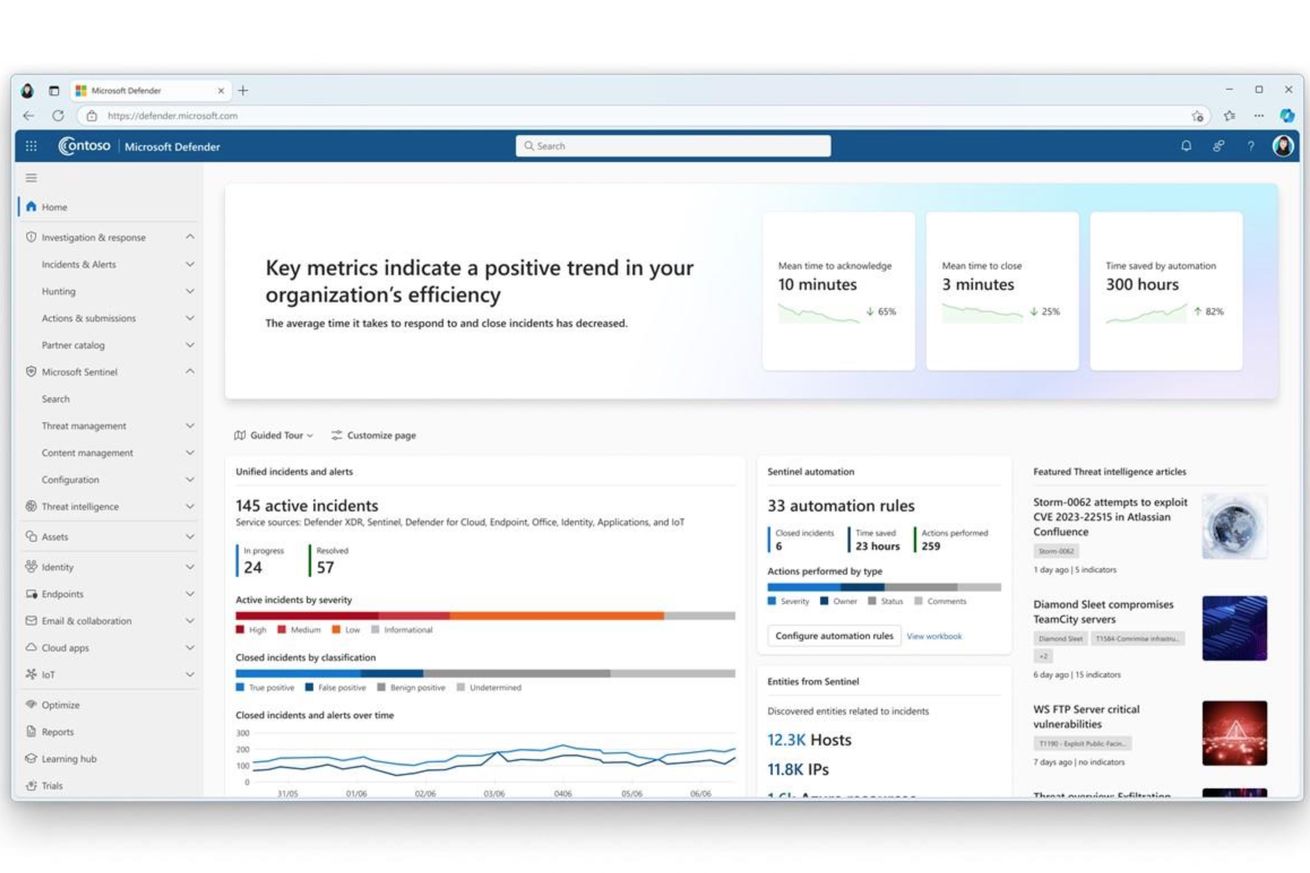The height and width of the screenshot is (873, 1310).
Task: Click the Active incidents by severity bar
Action: (485, 616)
